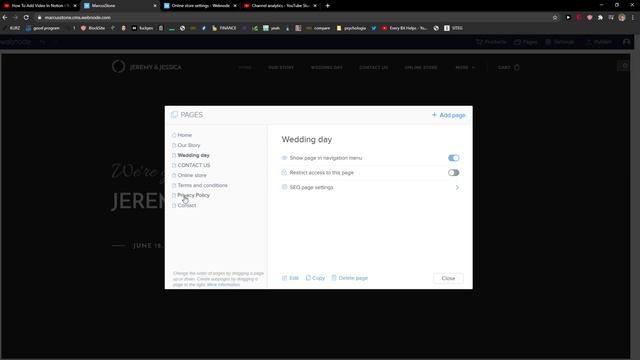Click the address bar URL
The width and height of the screenshot is (640, 360).
[78, 18]
